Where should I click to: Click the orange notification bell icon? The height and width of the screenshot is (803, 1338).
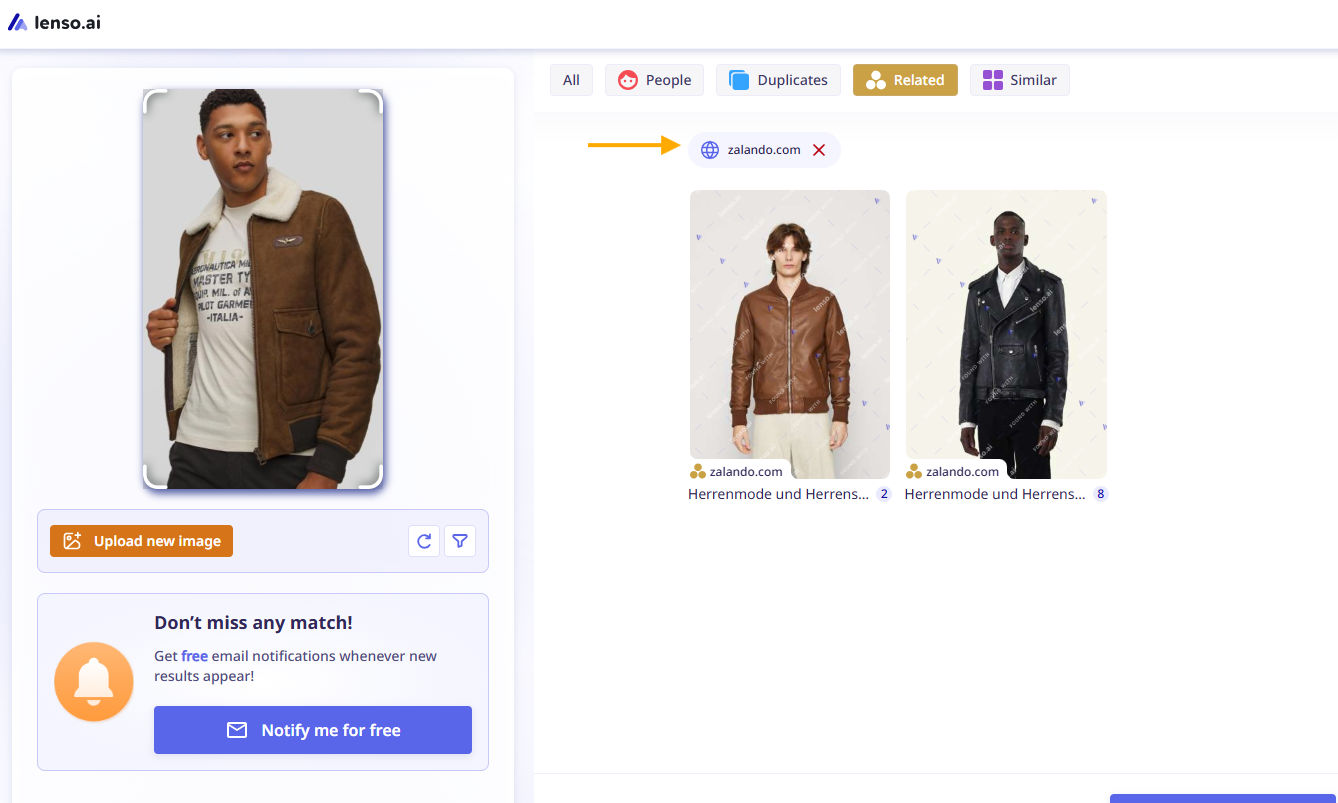(x=94, y=682)
